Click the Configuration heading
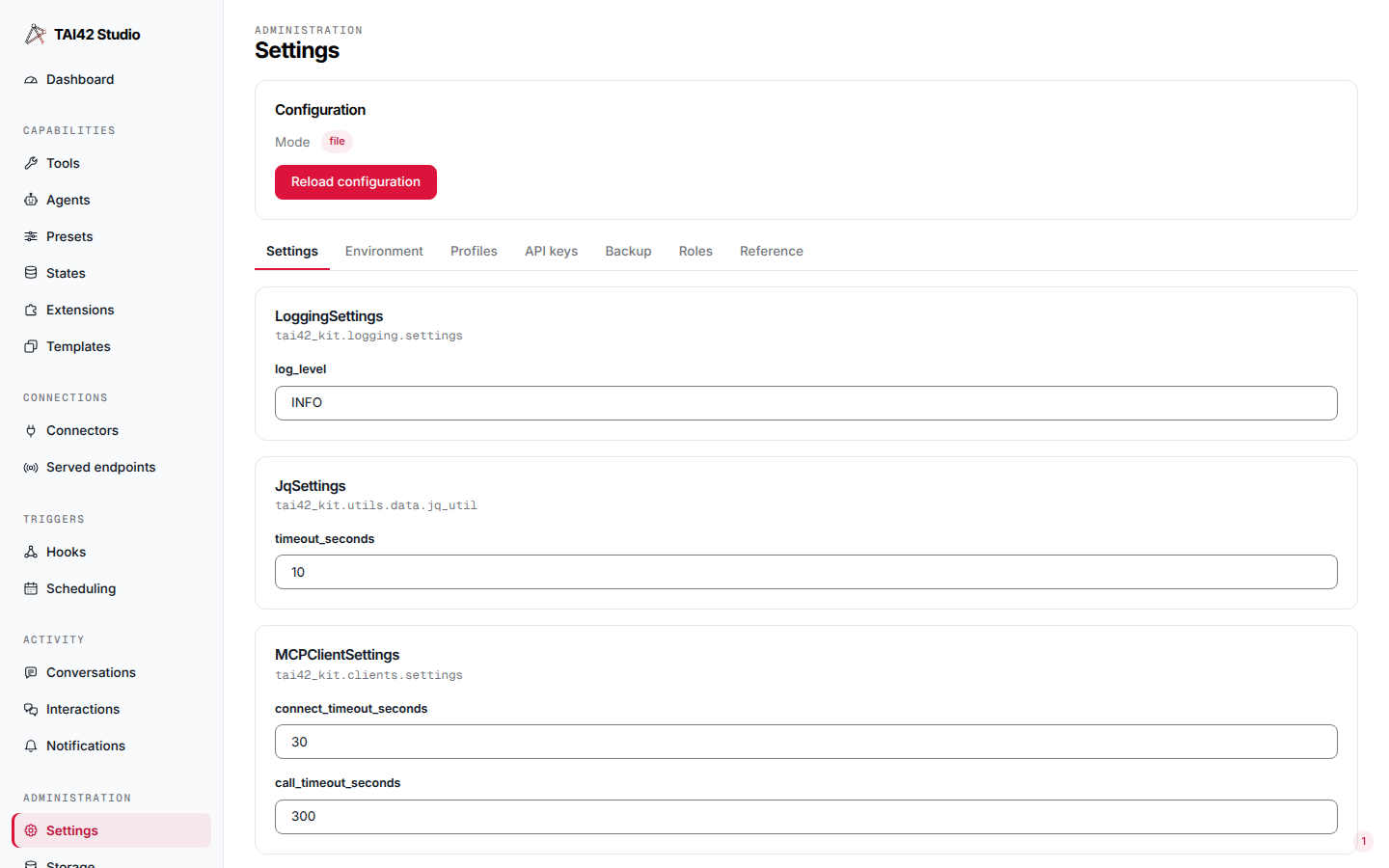 pos(320,110)
